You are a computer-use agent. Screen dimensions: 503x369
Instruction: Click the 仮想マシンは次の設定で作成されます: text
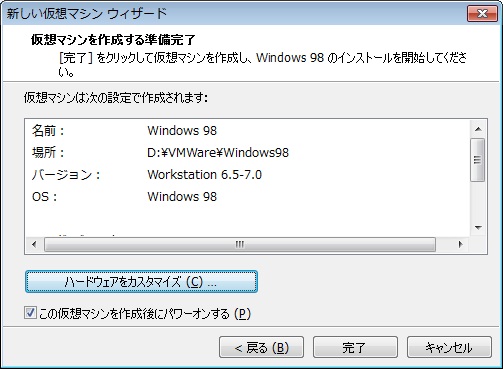(116, 98)
